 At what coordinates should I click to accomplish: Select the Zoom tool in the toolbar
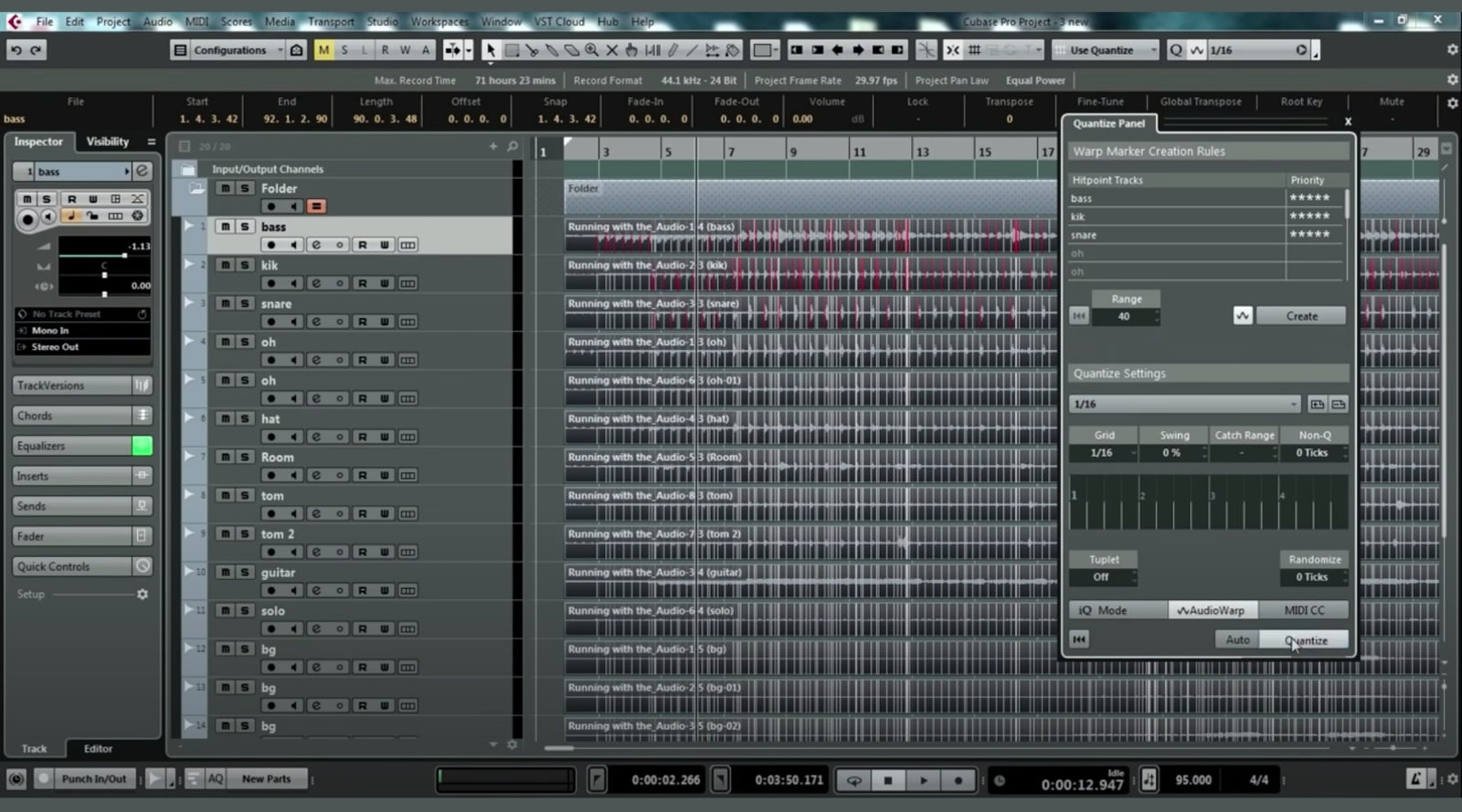591,50
